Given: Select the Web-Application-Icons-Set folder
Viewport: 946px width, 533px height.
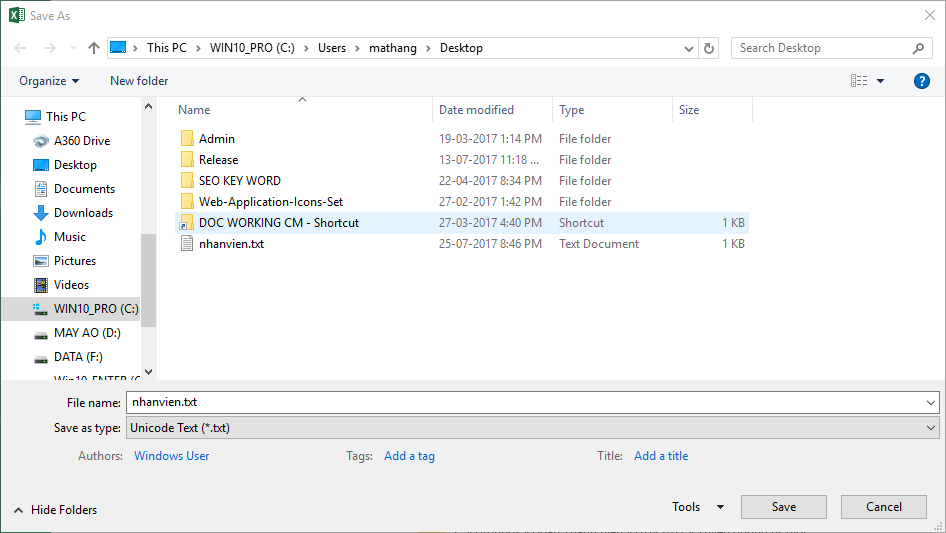Looking at the screenshot, I should (271, 202).
